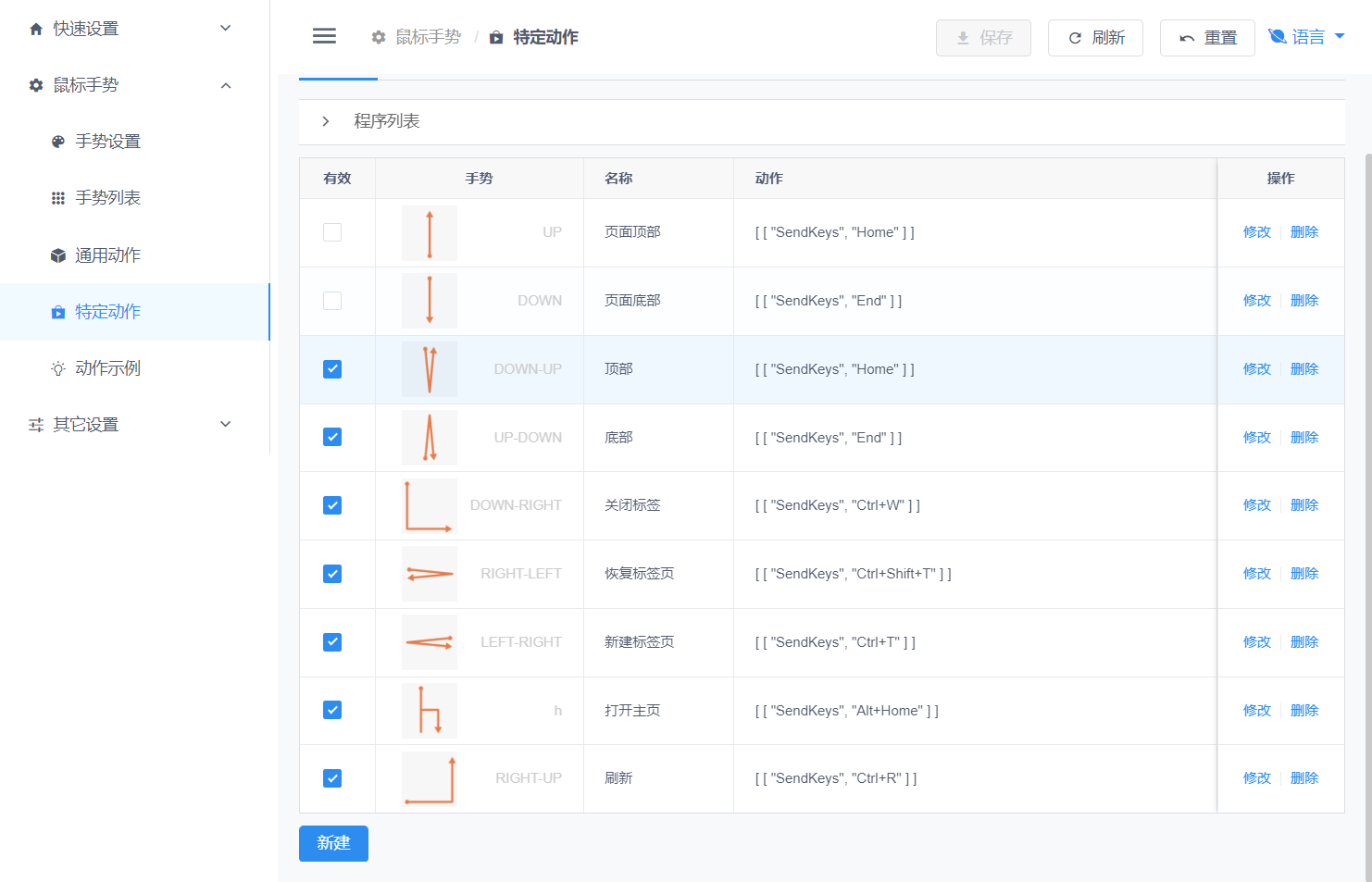
Task: Open 动作示例 in the sidebar
Action: coord(134,368)
